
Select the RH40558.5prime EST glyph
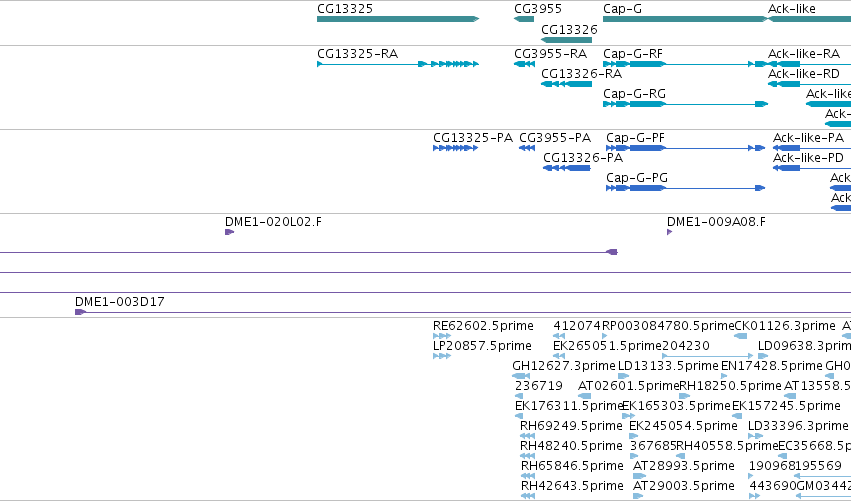click(x=681, y=456)
